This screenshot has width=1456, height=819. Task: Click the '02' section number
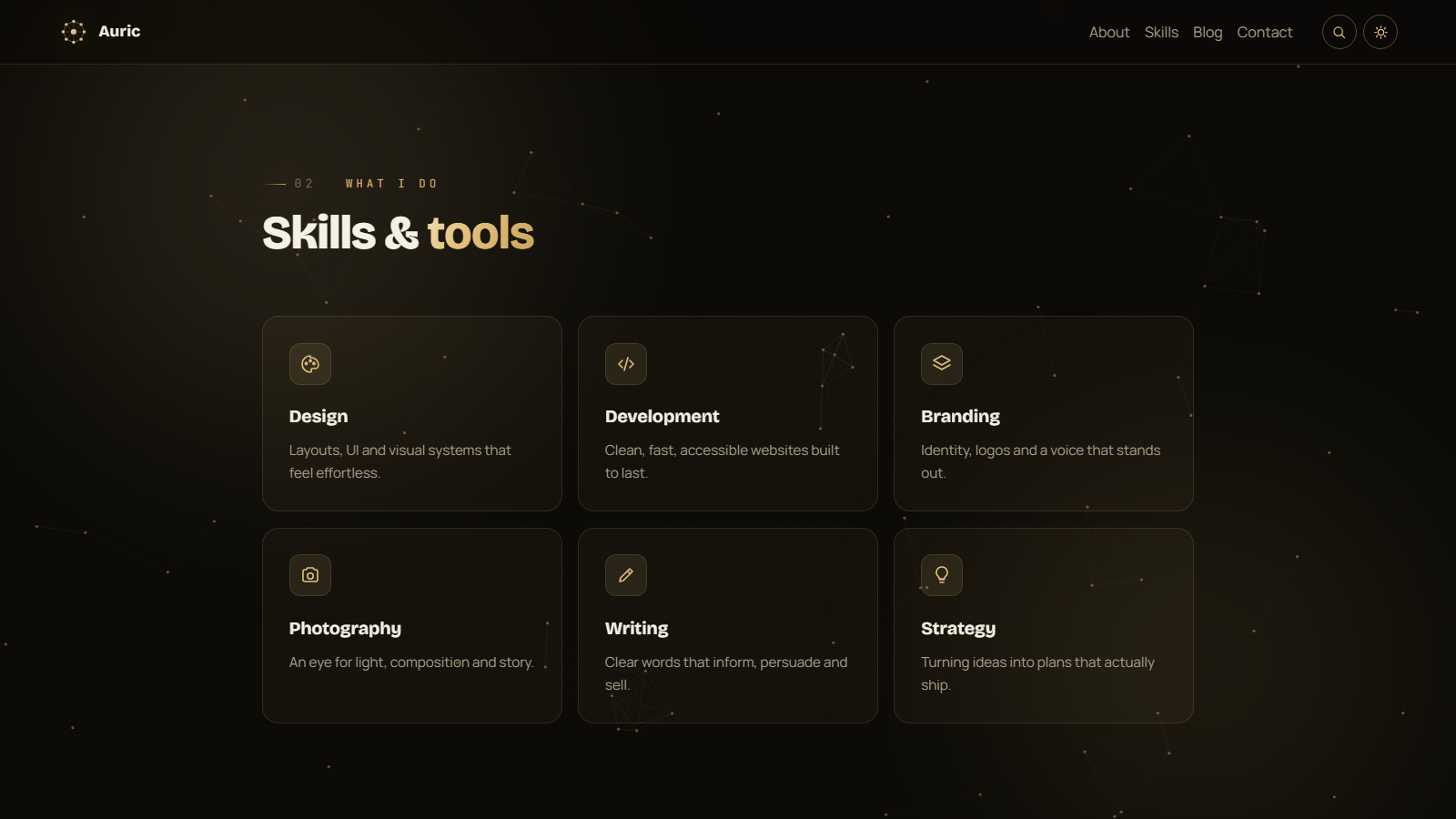304,184
